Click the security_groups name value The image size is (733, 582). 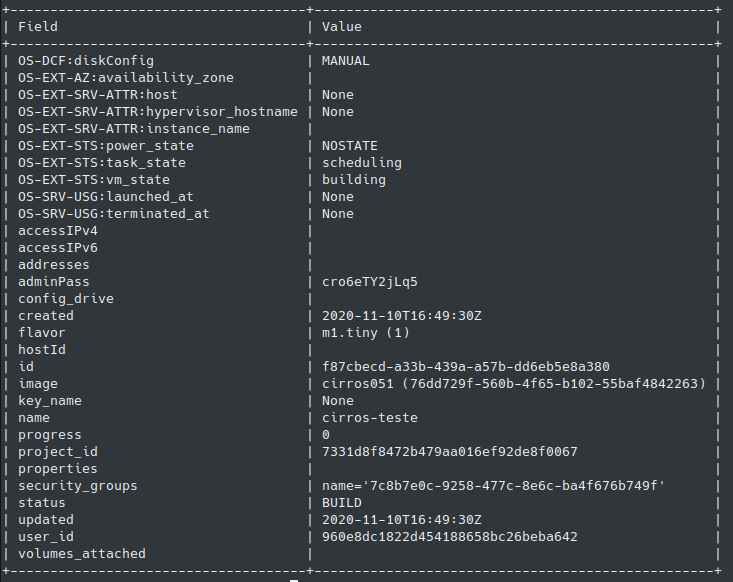coord(494,486)
